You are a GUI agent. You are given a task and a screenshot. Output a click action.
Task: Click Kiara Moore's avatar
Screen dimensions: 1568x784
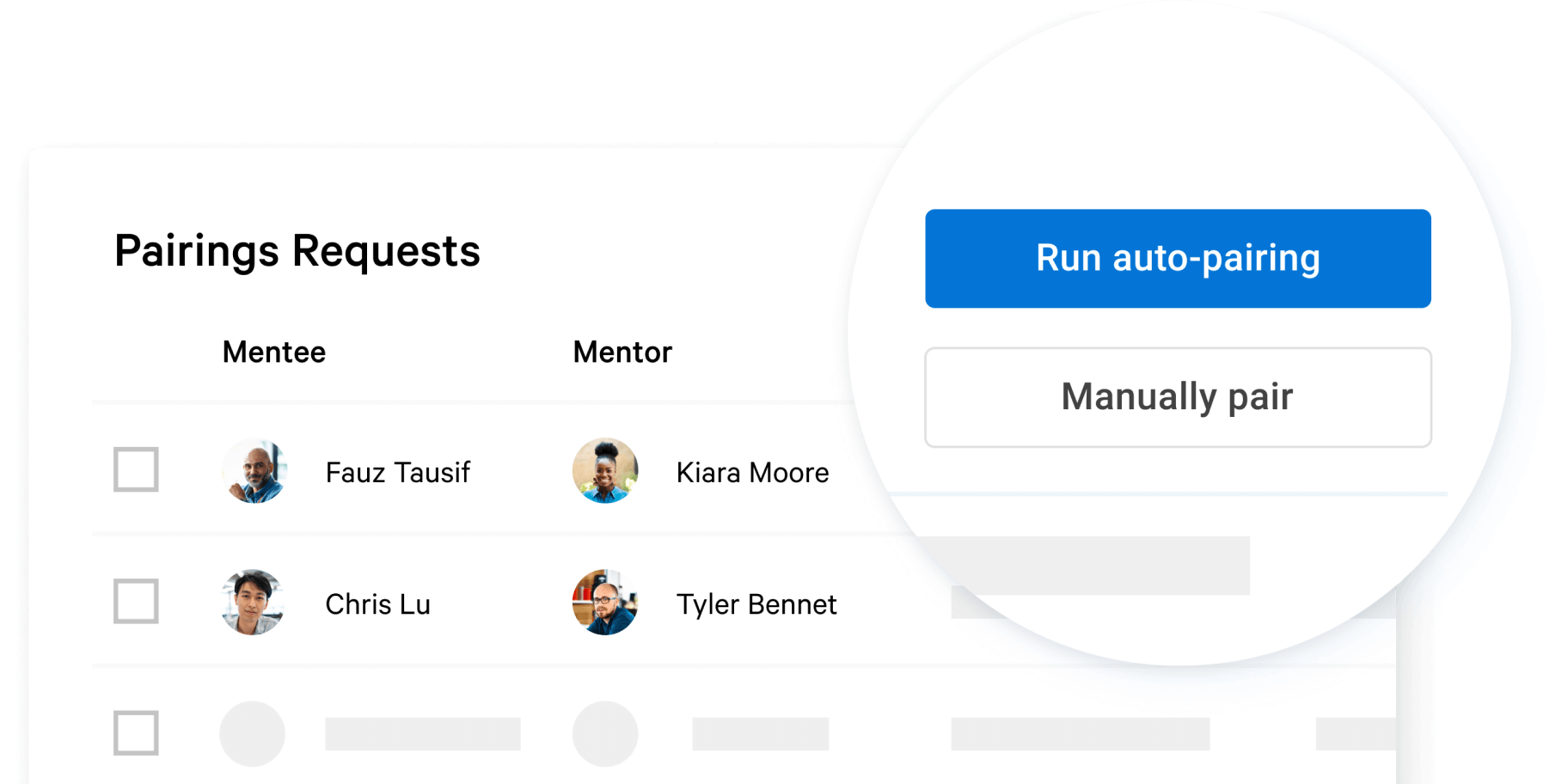pos(605,471)
